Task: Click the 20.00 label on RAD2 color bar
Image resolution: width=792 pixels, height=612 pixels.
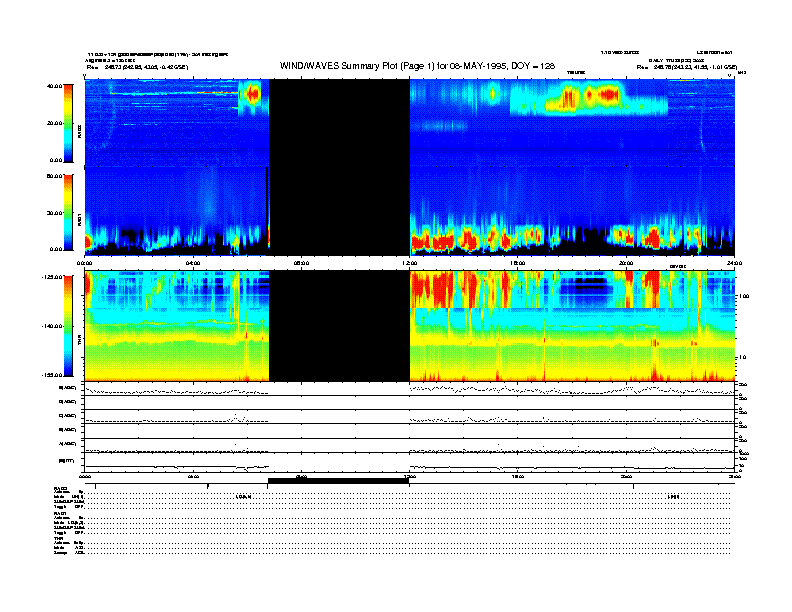Action: [x=55, y=123]
